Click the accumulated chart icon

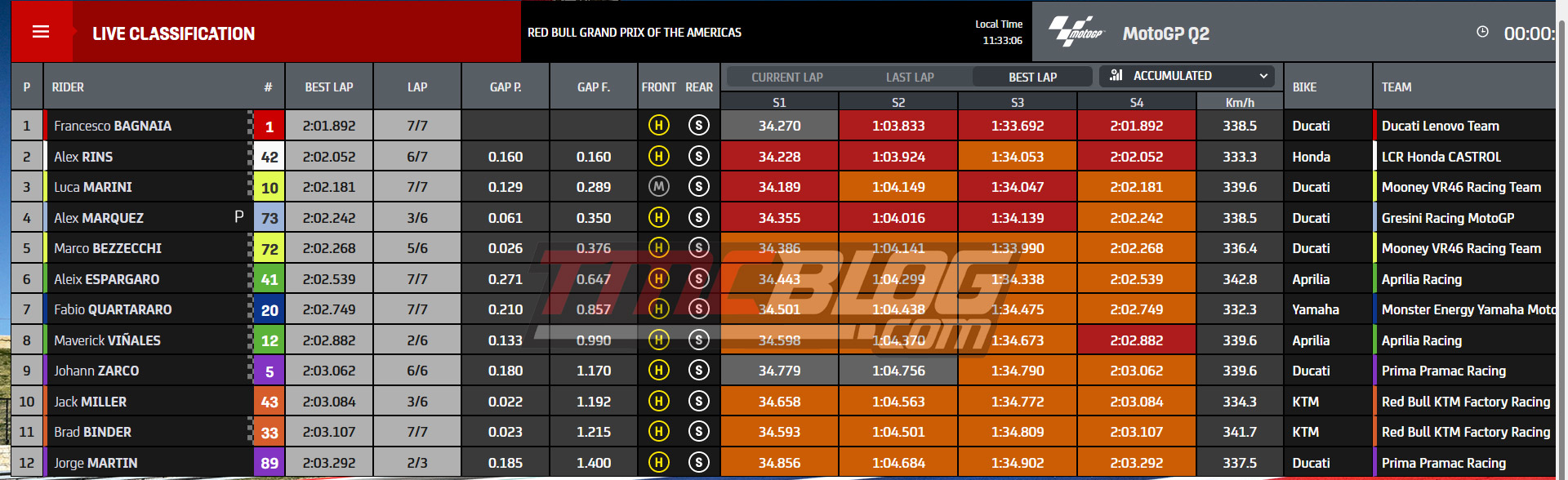(1116, 75)
